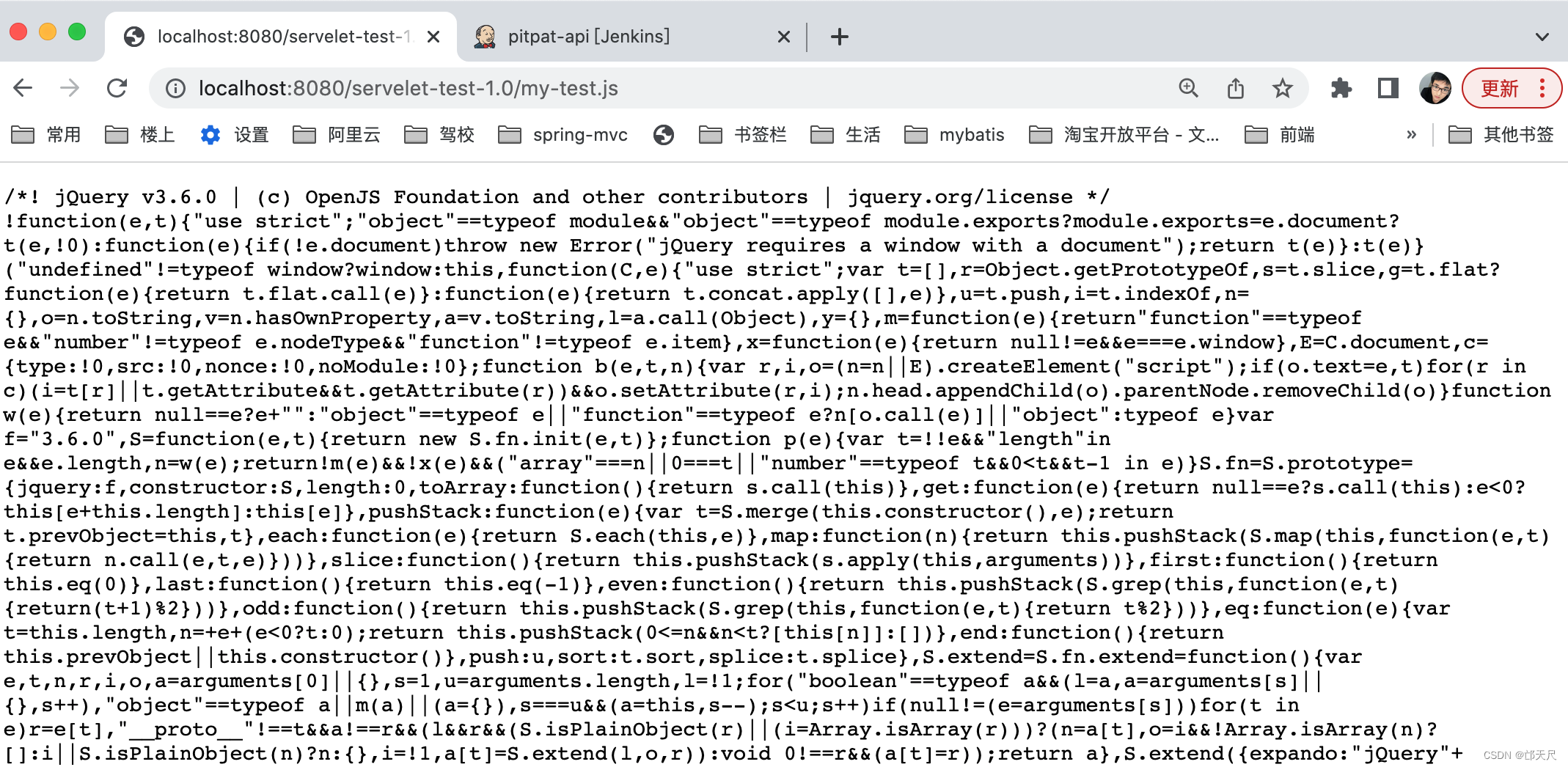
Task: Click the macOS yellow minimize button
Action: point(48,32)
